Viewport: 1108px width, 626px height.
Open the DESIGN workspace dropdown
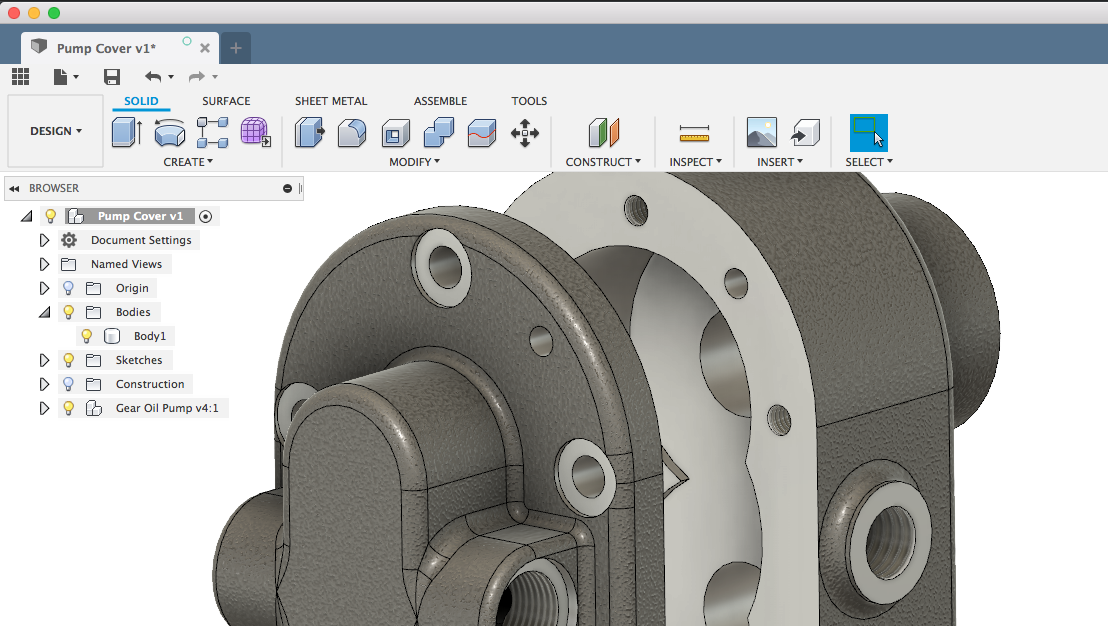click(56, 131)
